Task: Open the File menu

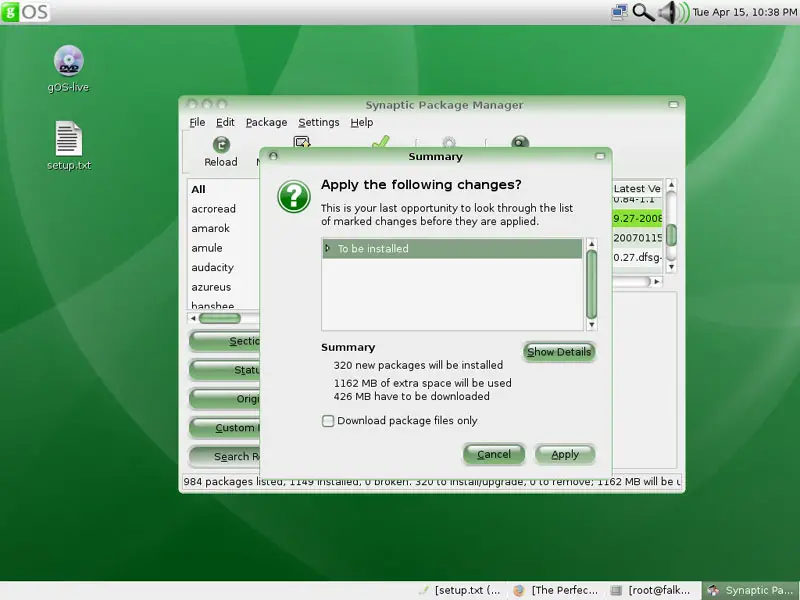Action: [197, 122]
